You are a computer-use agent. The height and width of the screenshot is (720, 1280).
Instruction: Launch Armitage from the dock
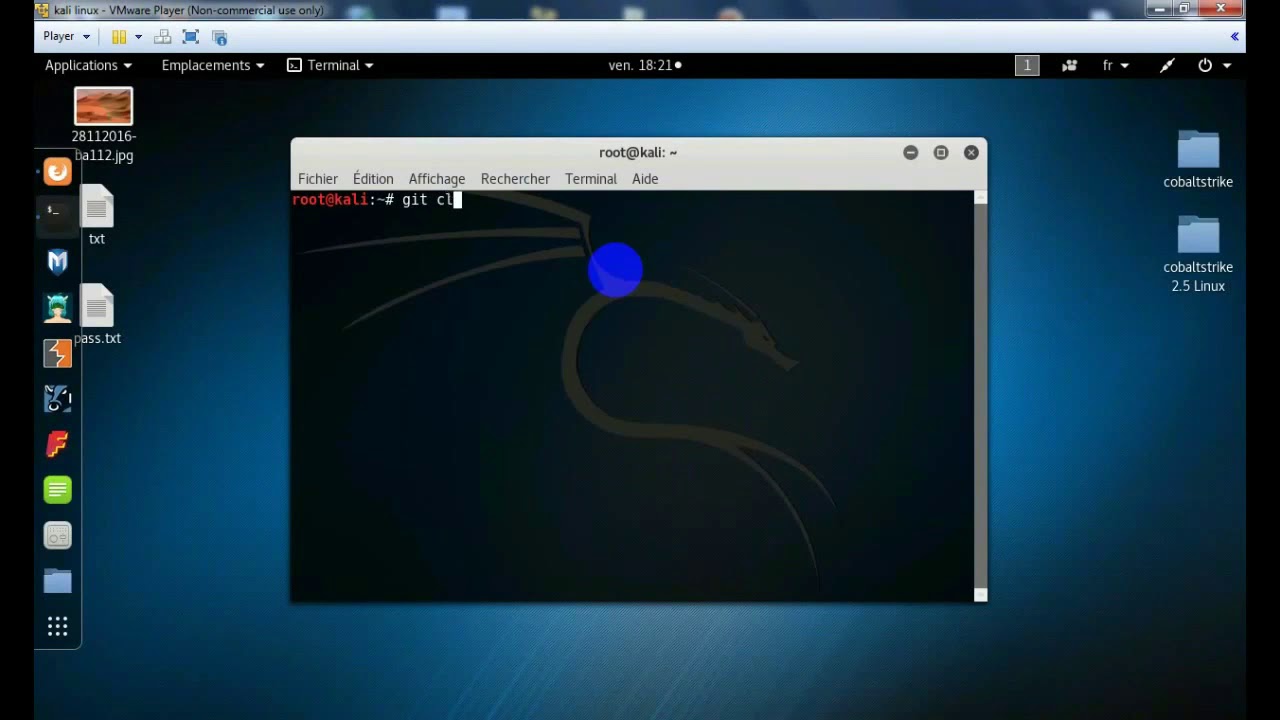58,308
